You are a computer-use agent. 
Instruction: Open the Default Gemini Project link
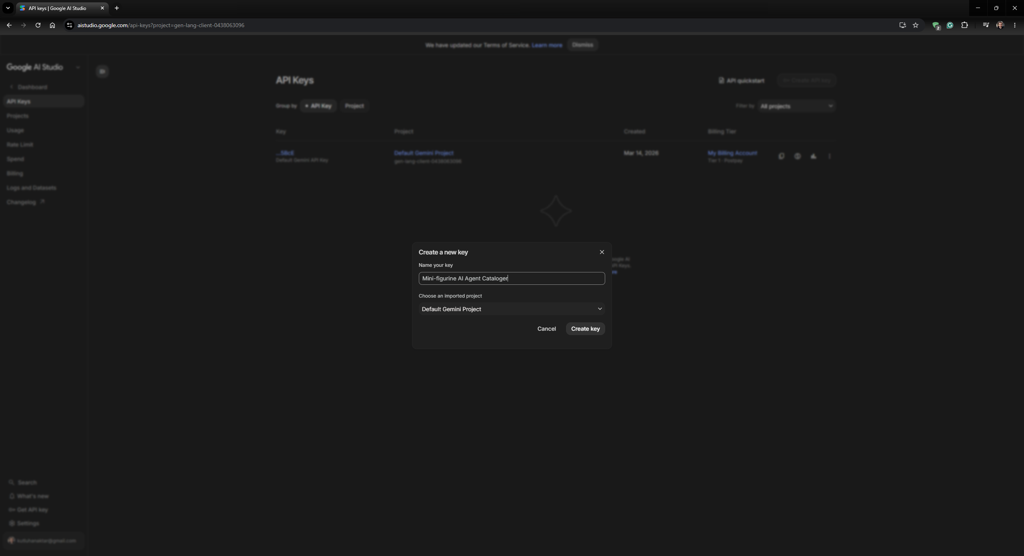tap(423, 153)
